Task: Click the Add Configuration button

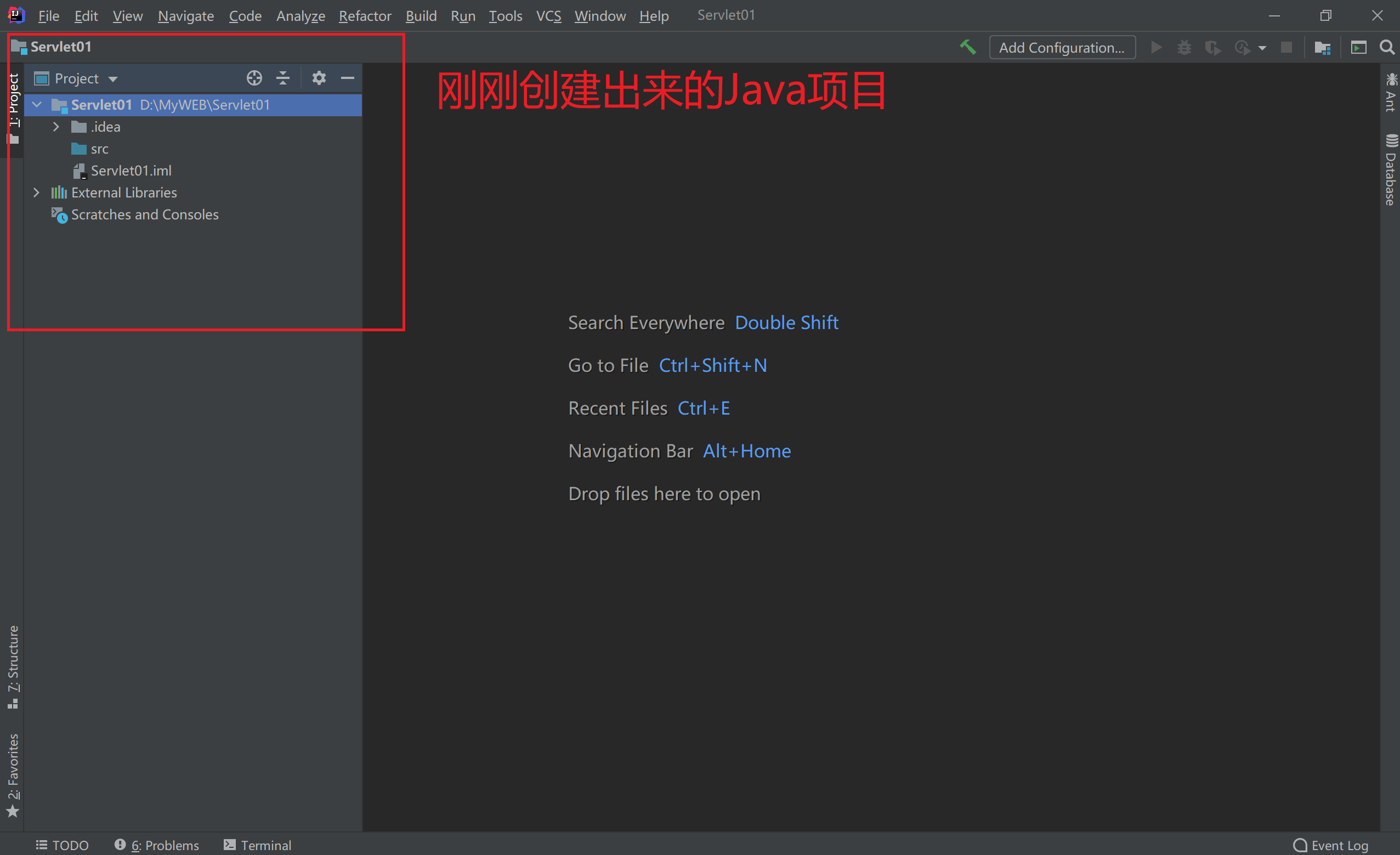Action: [1062, 47]
